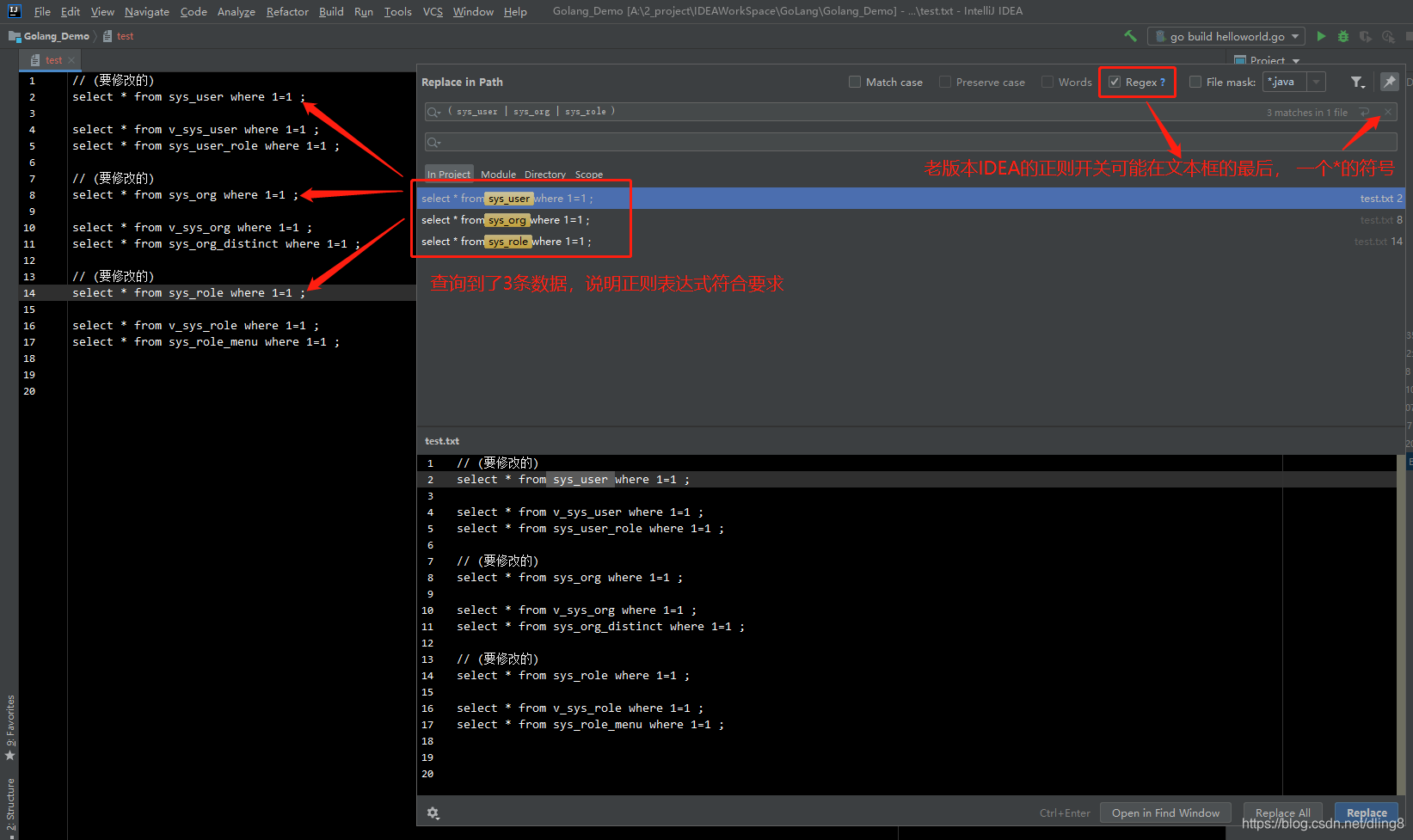Click the IntelliJ IDEA logo icon
Image resolution: width=1413 pixels, height=840 pixels.
coord(15,11)
